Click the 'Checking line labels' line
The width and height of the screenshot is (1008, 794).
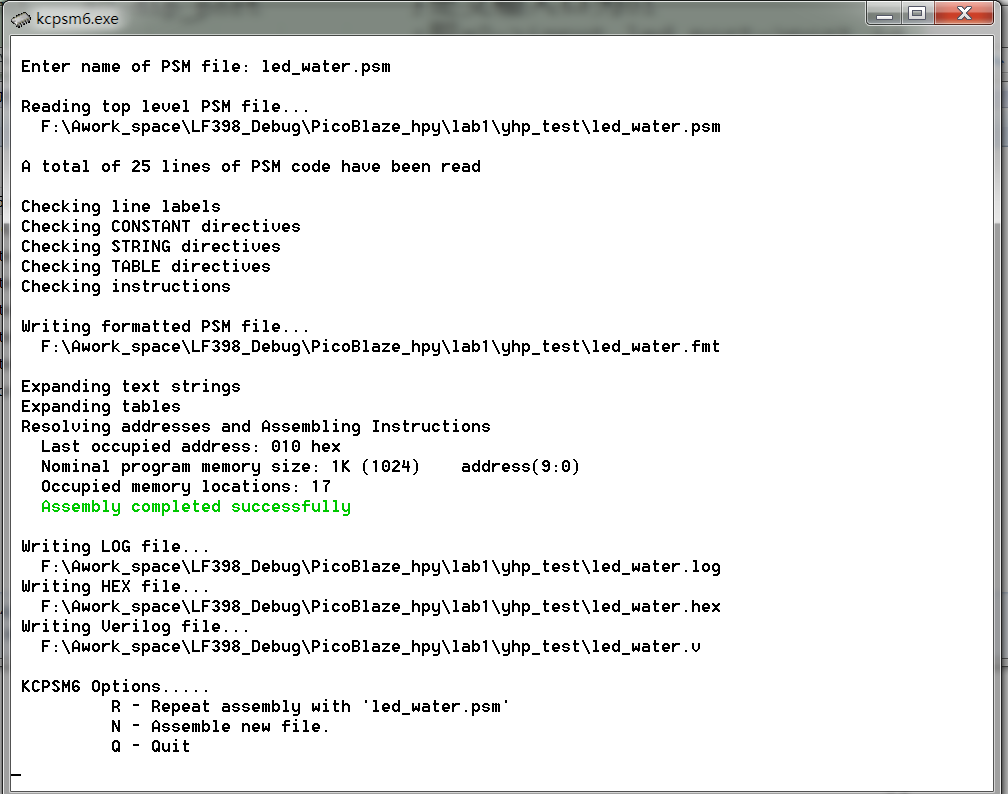click(121, 206)
